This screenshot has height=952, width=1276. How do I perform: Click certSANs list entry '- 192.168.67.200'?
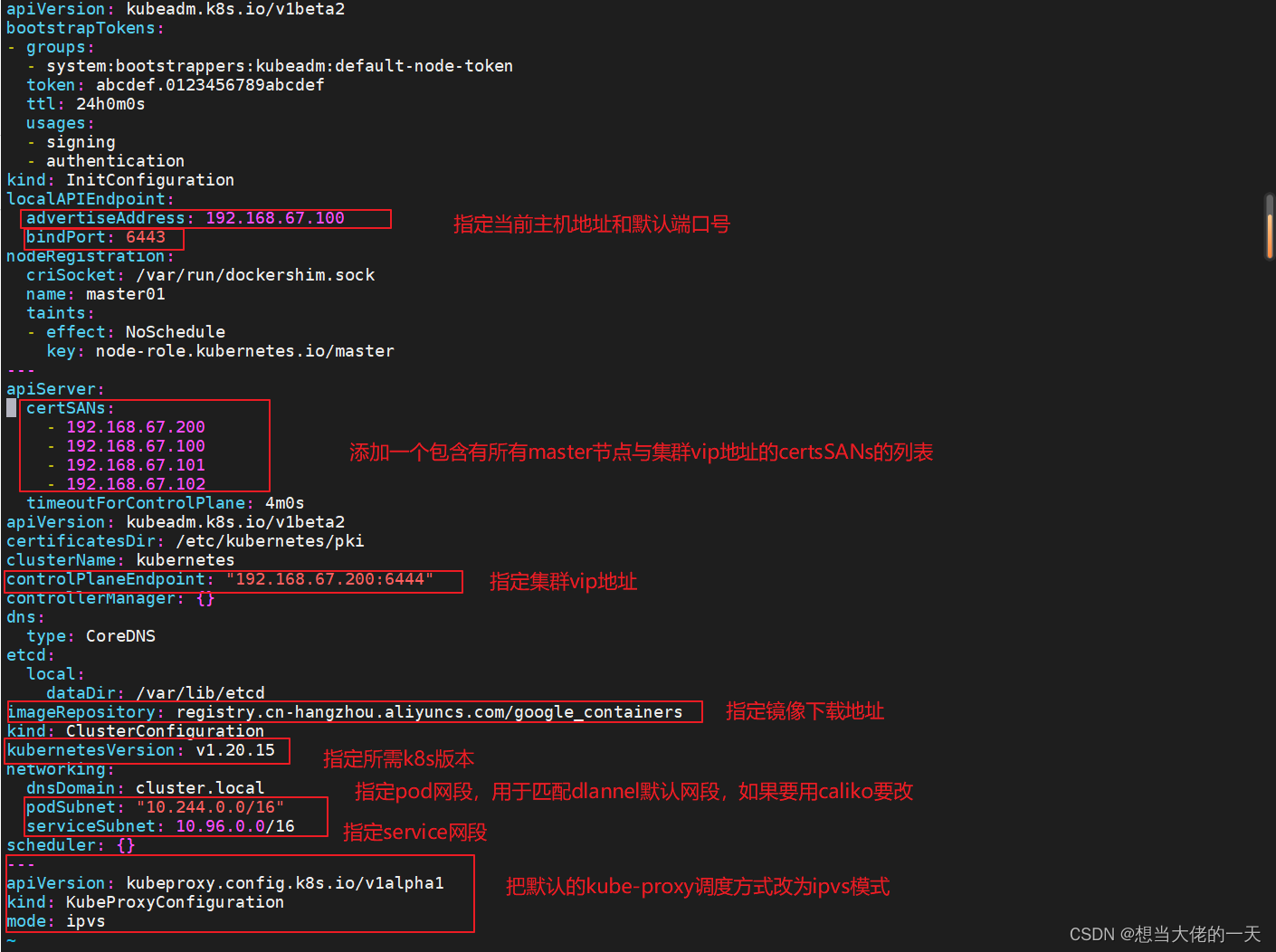(x=126, y=427)
